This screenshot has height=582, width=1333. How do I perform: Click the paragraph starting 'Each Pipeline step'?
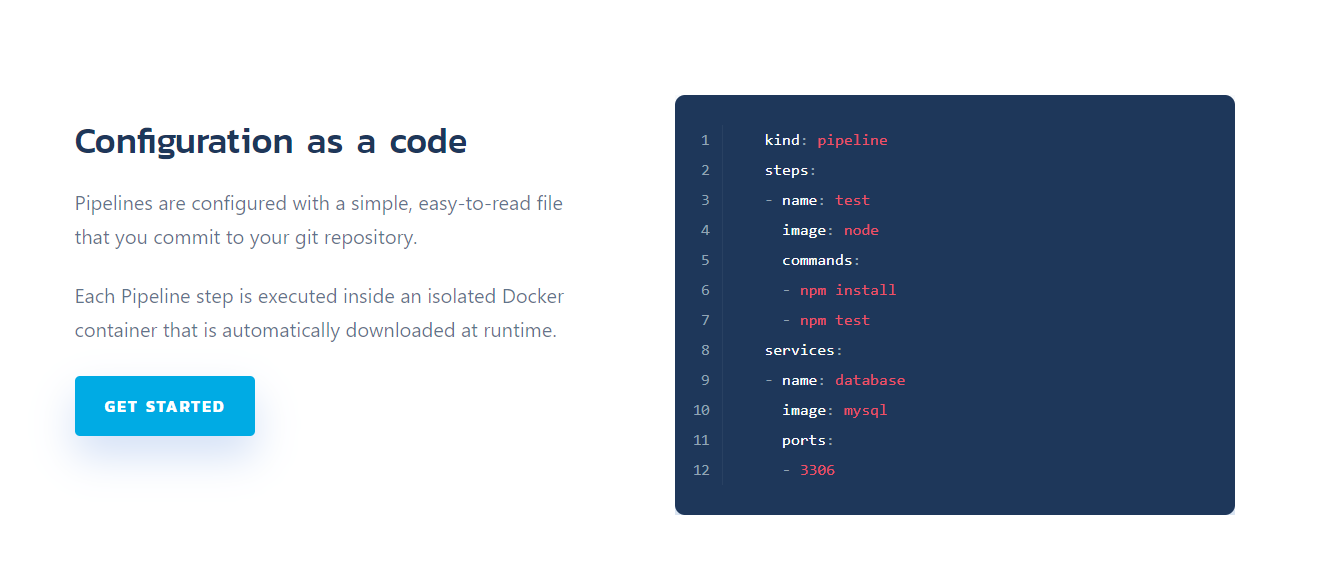click(320, 313)
